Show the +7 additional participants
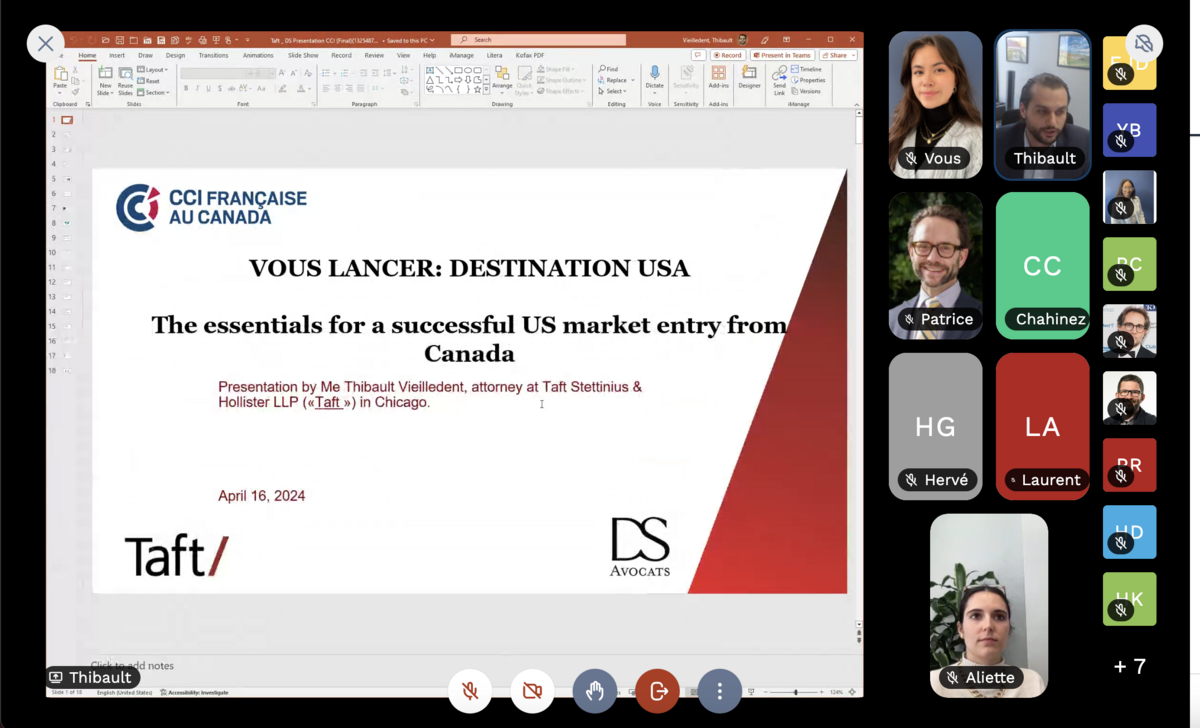 [x=1129, y=667]
